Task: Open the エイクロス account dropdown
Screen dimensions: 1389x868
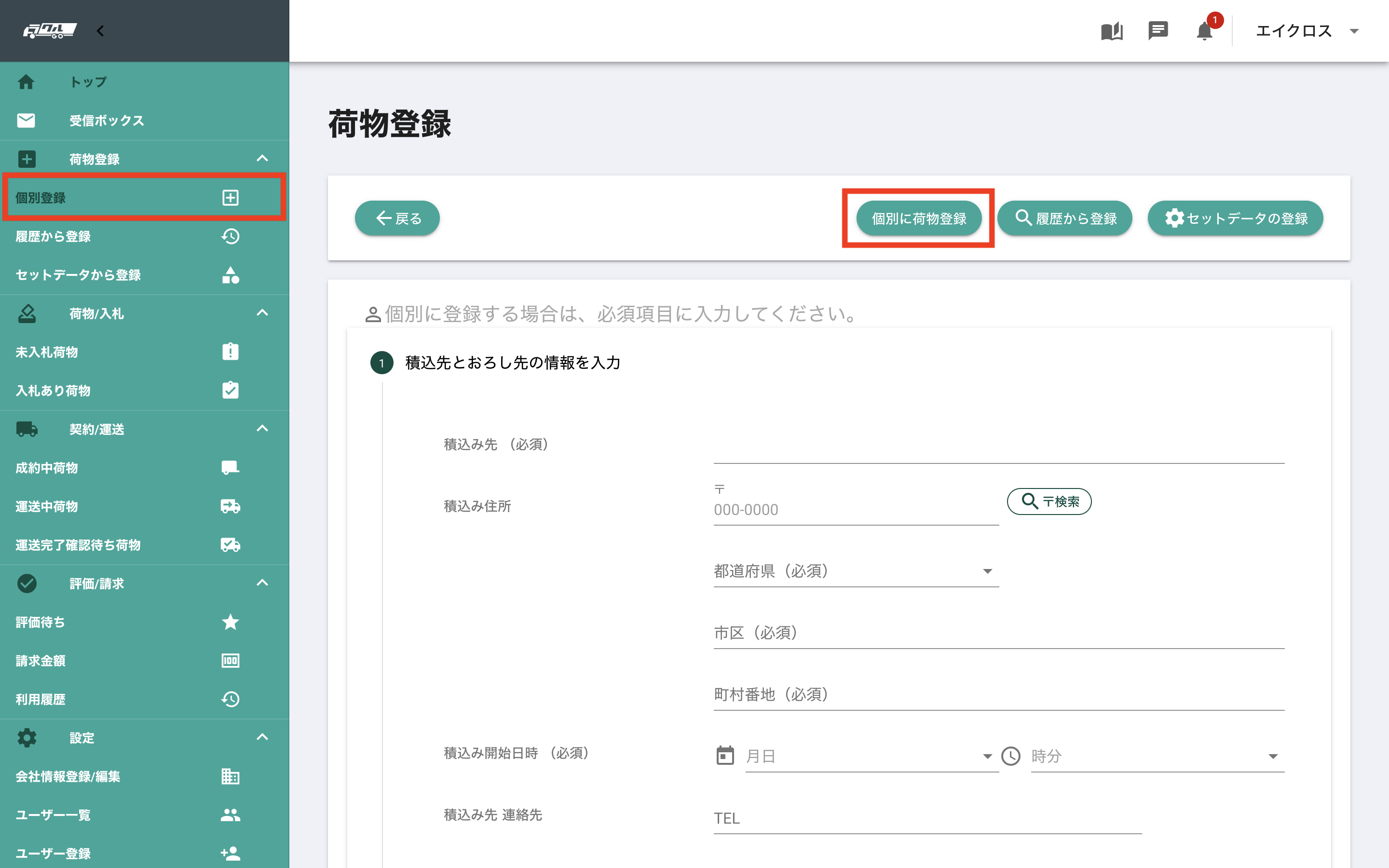Action: [x=1307, y=31]
